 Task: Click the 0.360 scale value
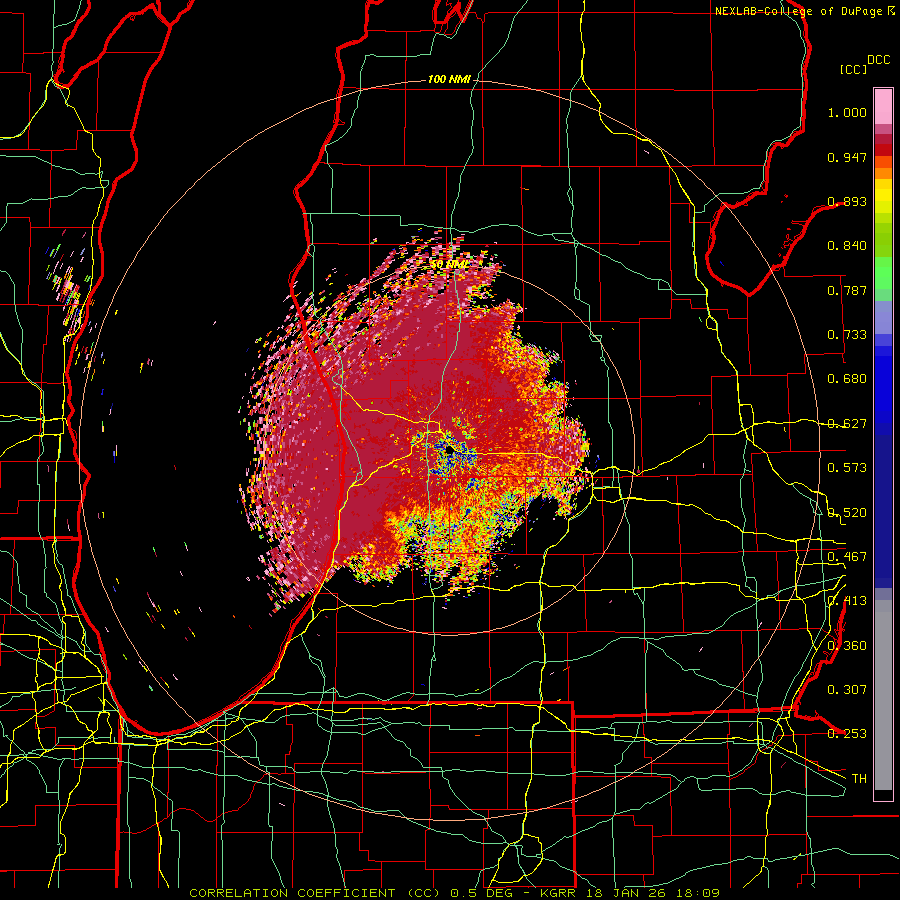click(847, 646)
